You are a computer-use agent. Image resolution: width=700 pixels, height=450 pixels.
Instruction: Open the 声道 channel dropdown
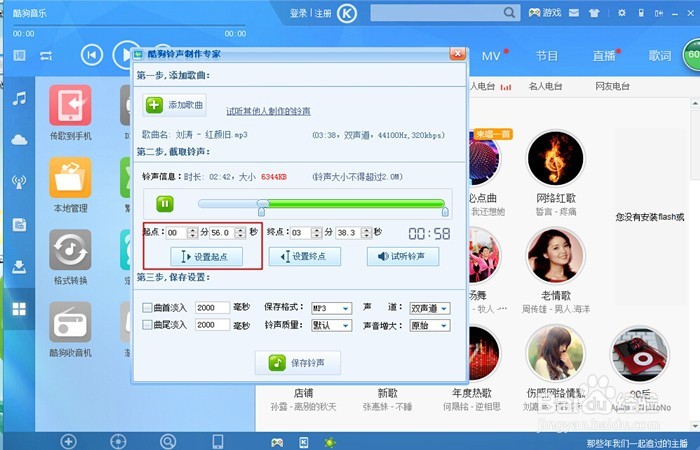click(430, 308)
